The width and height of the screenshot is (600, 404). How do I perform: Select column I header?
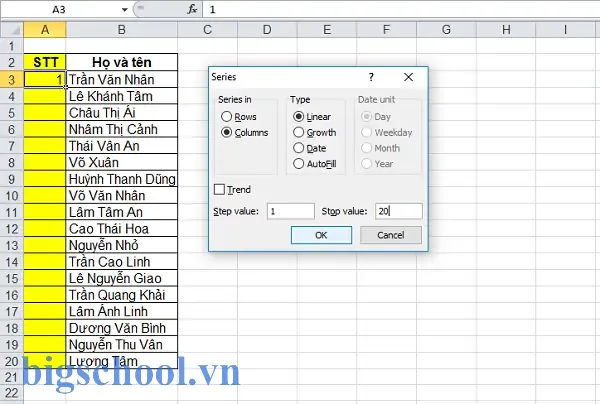[x=566, y=29]
